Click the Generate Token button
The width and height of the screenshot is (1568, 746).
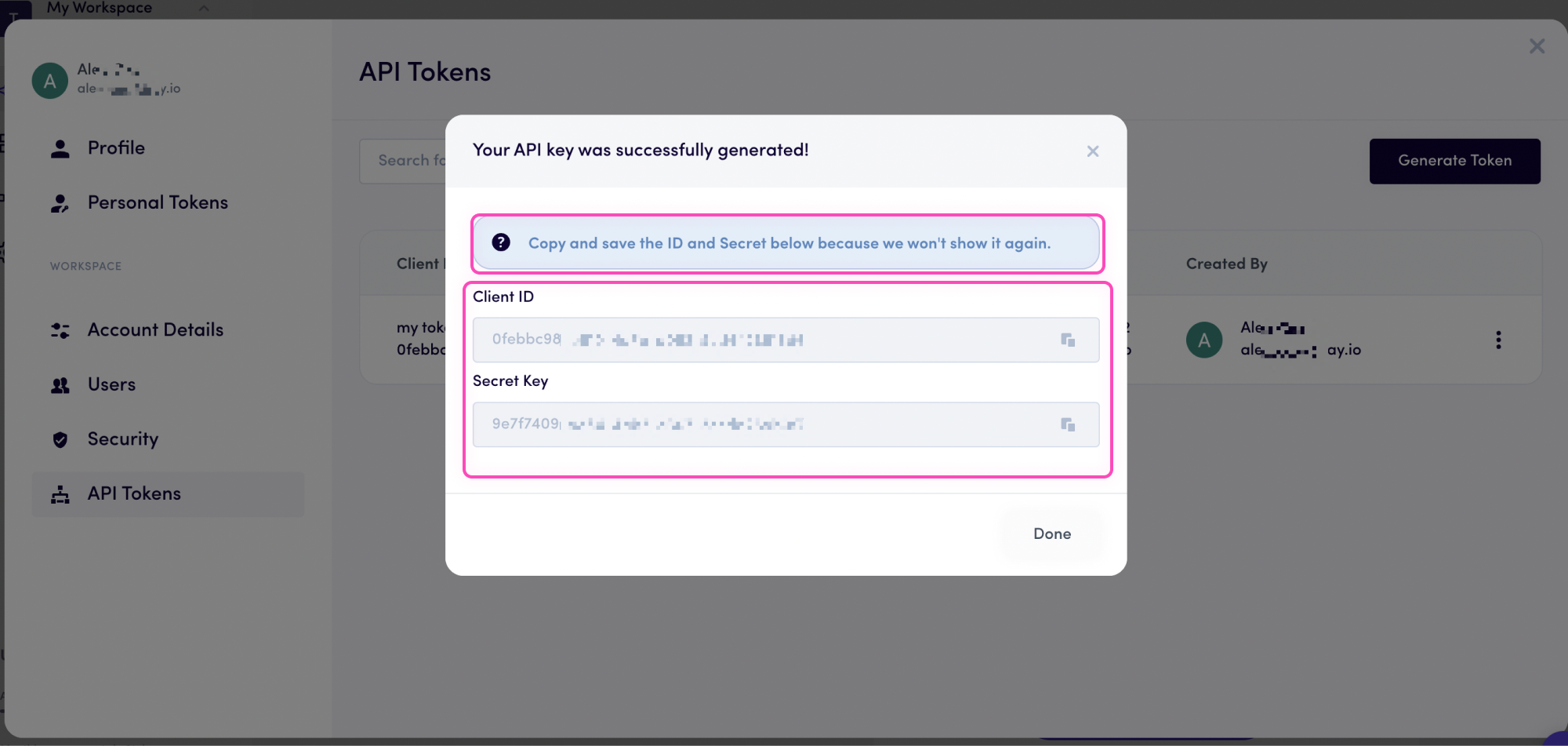click(x=1454, y=161)
